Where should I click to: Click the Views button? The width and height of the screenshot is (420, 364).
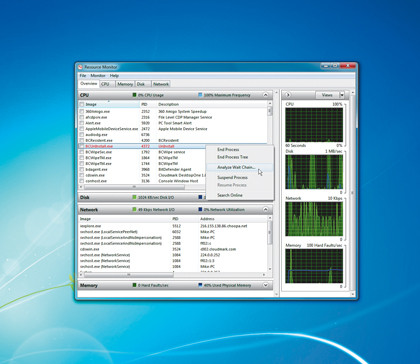327,95
